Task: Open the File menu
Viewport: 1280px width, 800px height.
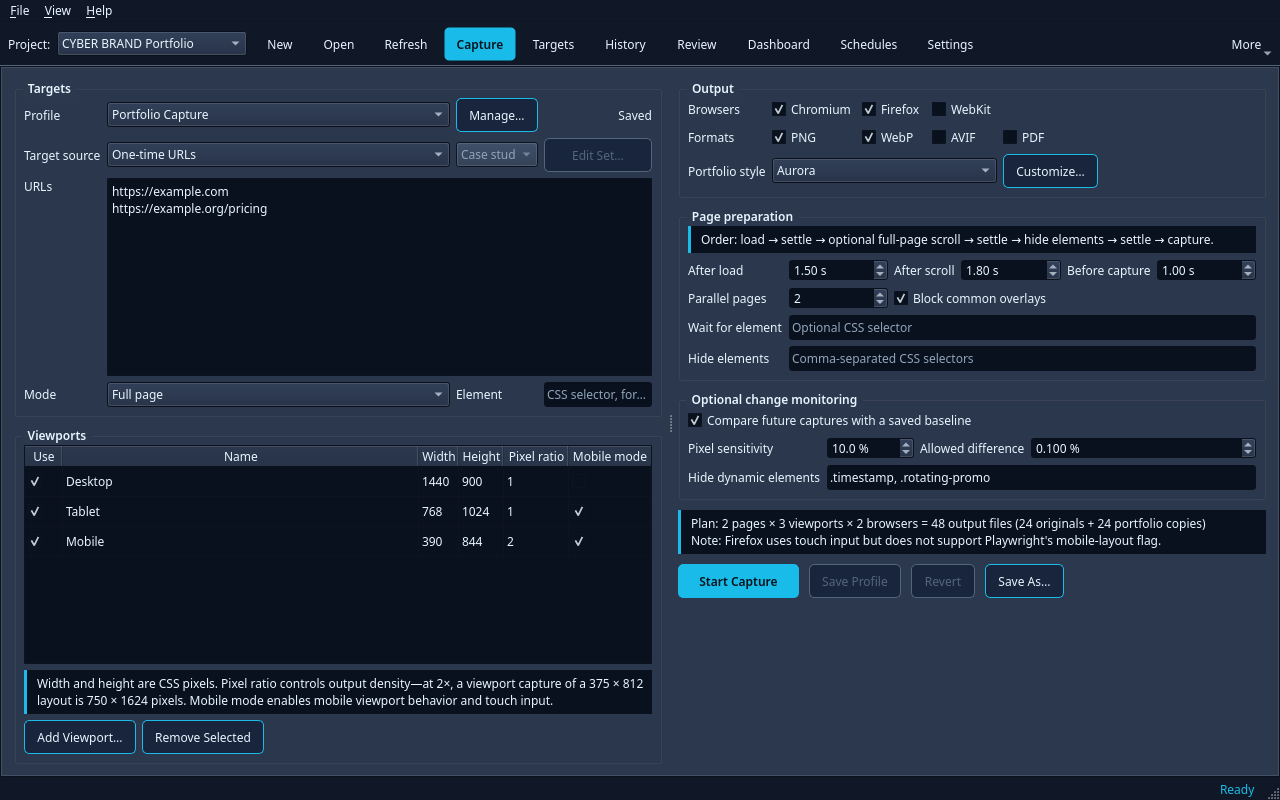Action: (x=19, y=11)
